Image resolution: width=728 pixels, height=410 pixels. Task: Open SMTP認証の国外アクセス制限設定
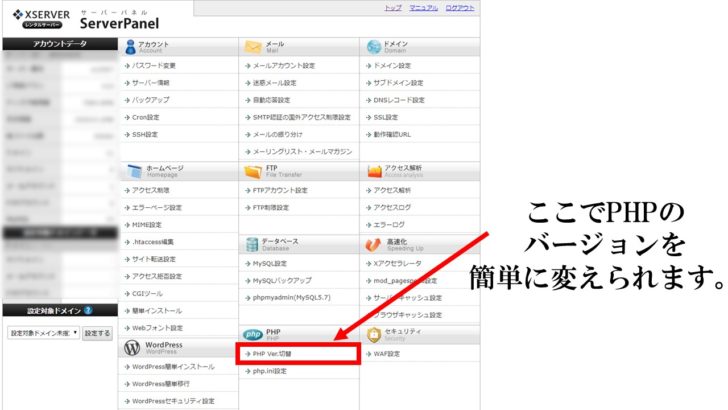(301, 117)
